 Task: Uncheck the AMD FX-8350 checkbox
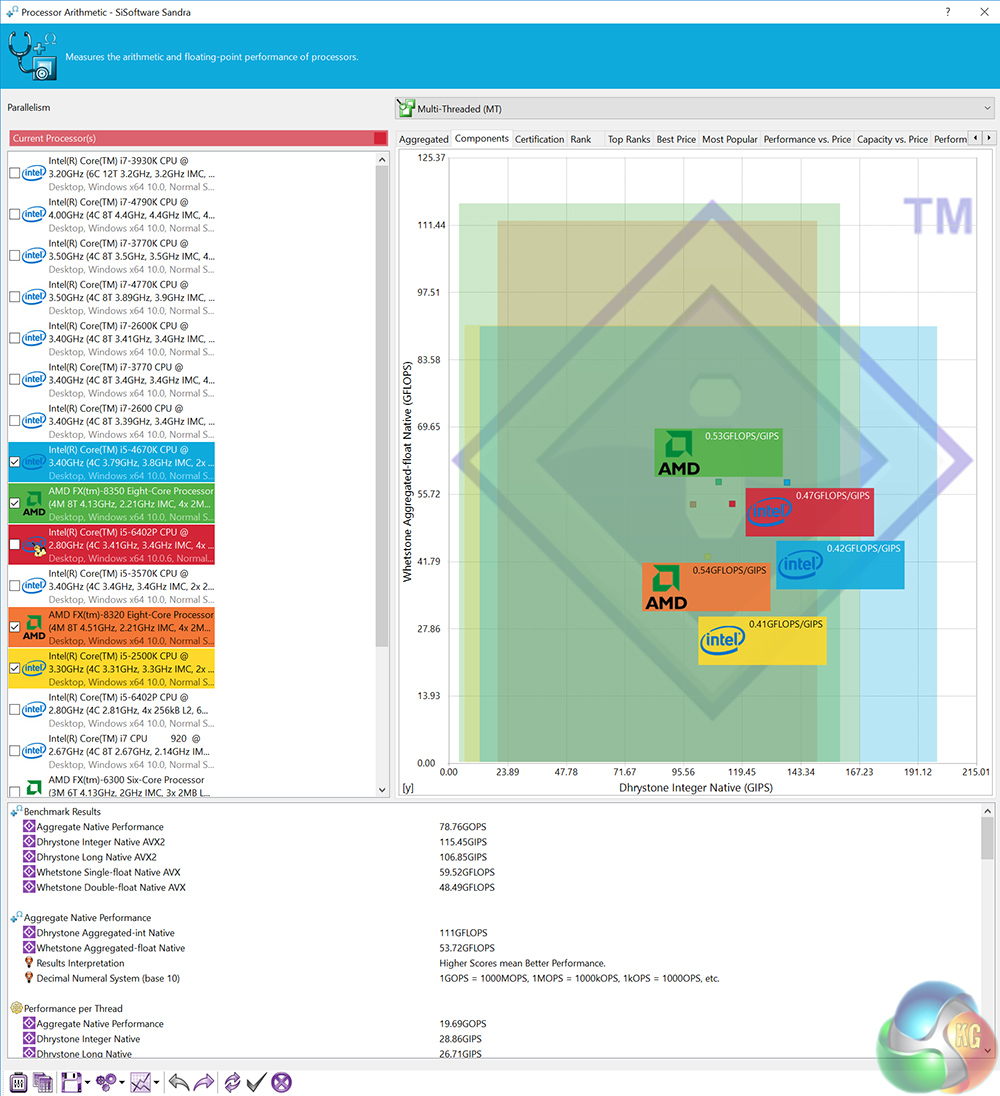(15, 503)
